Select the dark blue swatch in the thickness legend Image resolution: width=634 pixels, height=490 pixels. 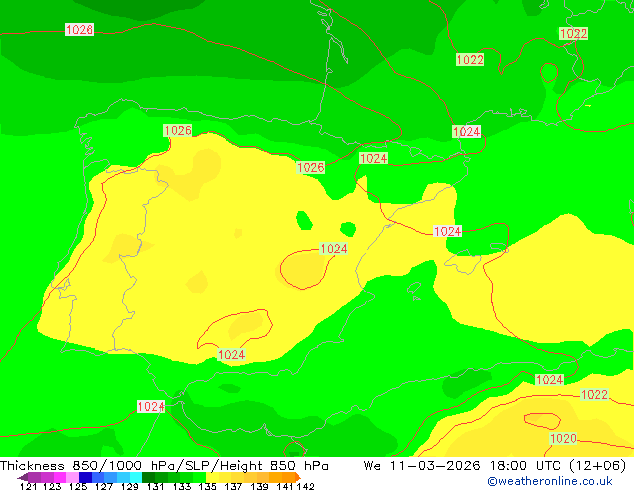click(x=85, y=477)
